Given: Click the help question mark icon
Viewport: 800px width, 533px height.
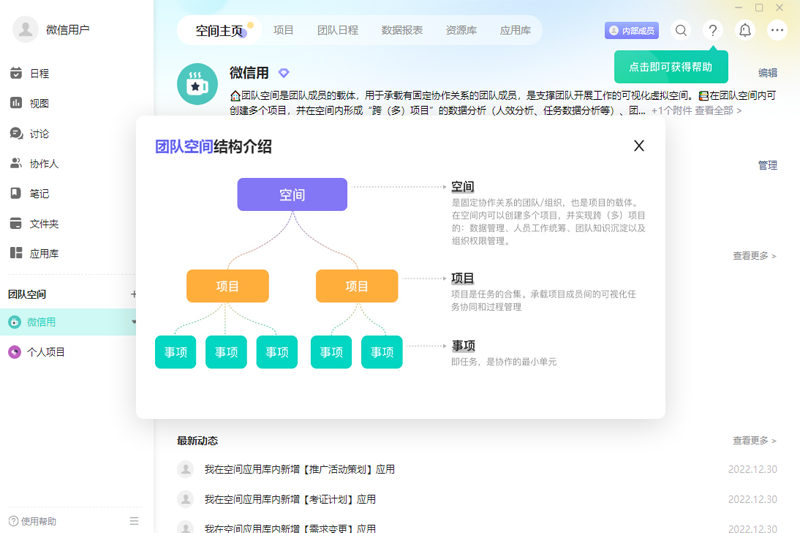Looking at the screenshot, I should (x=713, y=31).
